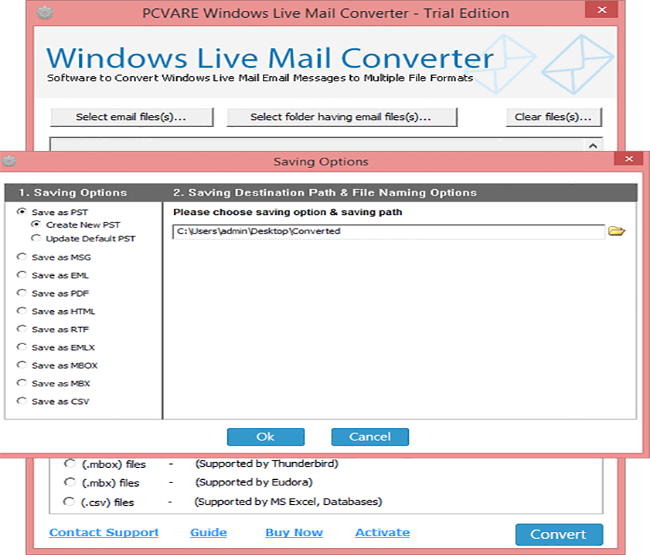This screenshot has width=650, height=555.
Task: Click the '1. Saving Options' header
Action: click(73, 192)
